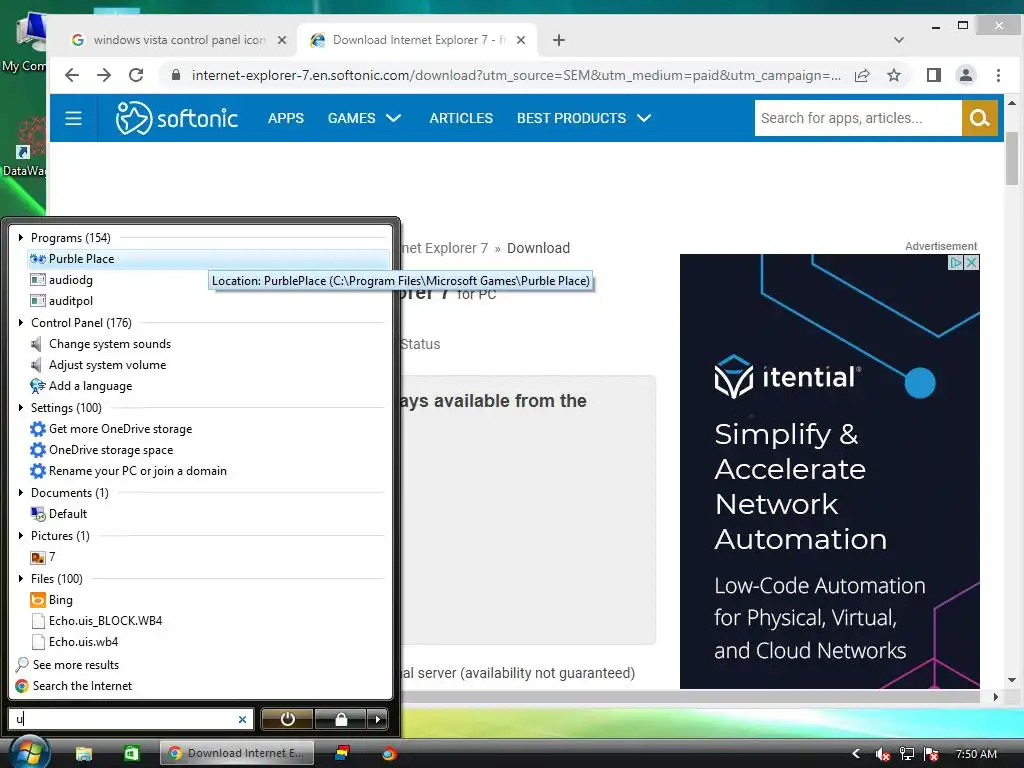
Task: Open Softonic hamburger menu
Action: coord(73,118)
